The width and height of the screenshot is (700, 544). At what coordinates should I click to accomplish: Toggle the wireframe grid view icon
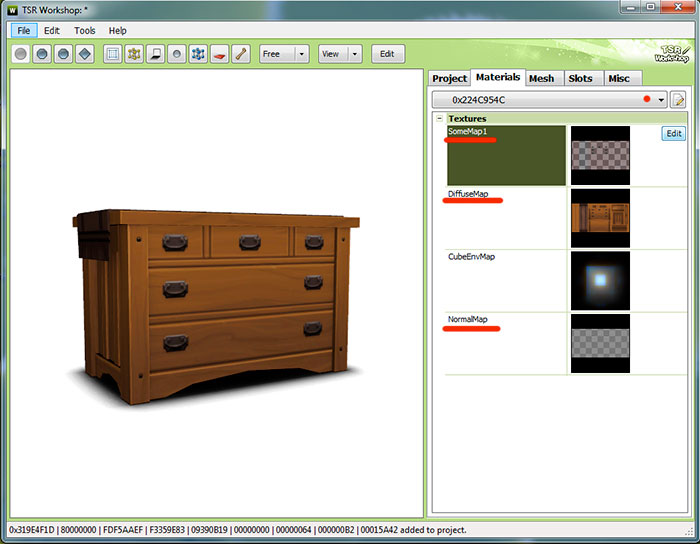(x=112, y=54)
